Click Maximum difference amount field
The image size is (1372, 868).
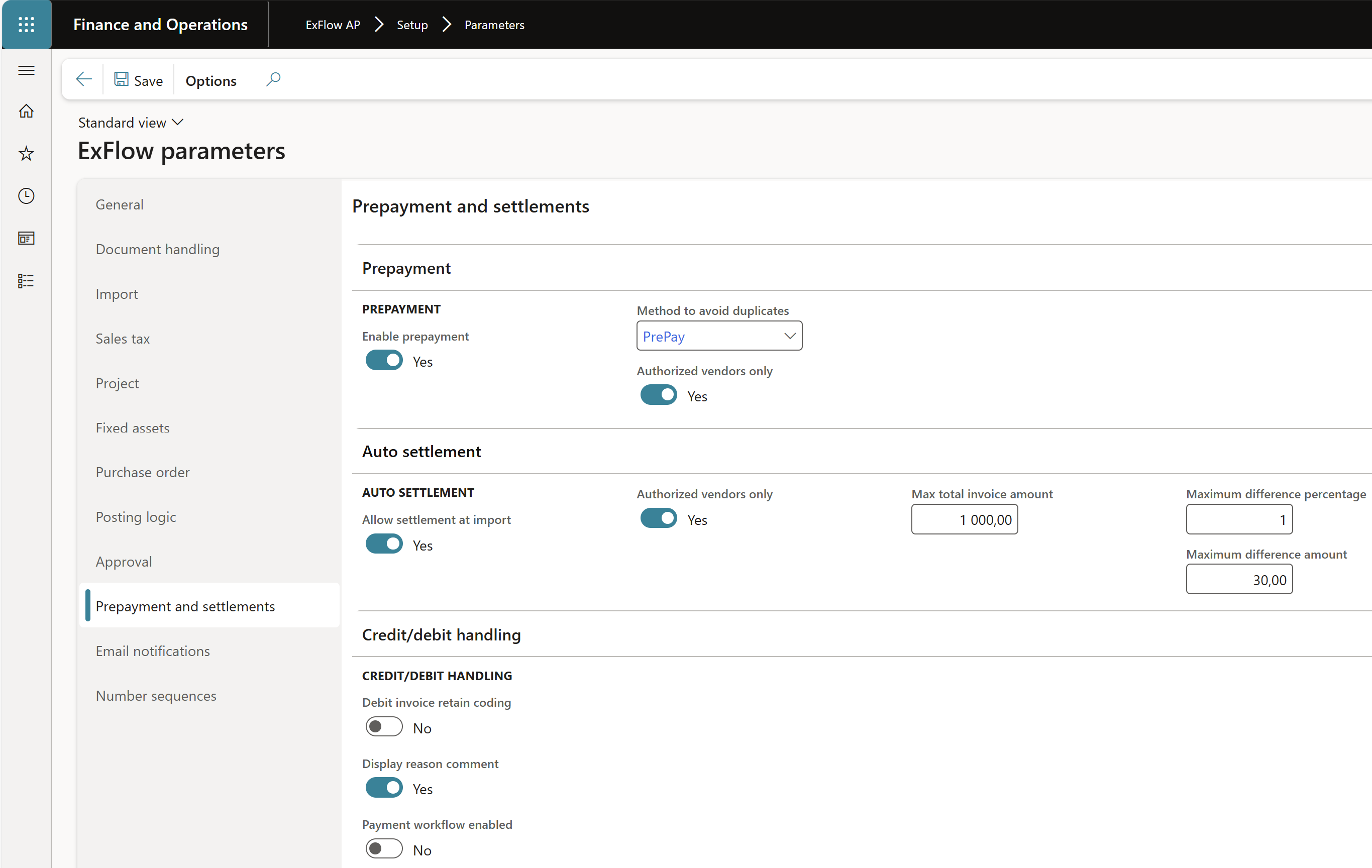tap(1239, 580)
